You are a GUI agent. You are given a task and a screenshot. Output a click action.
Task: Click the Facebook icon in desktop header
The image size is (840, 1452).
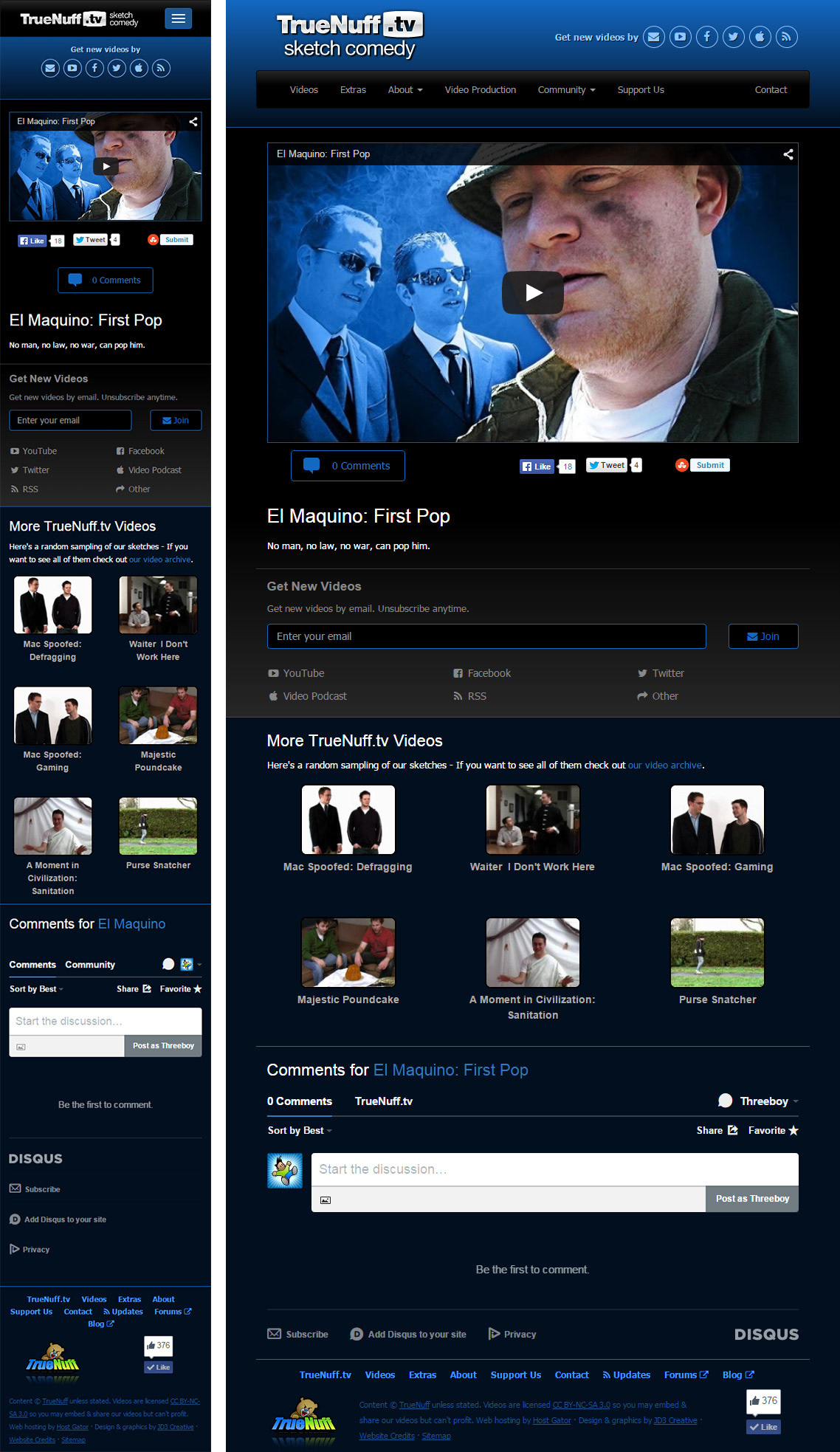[x=706, y=37]
